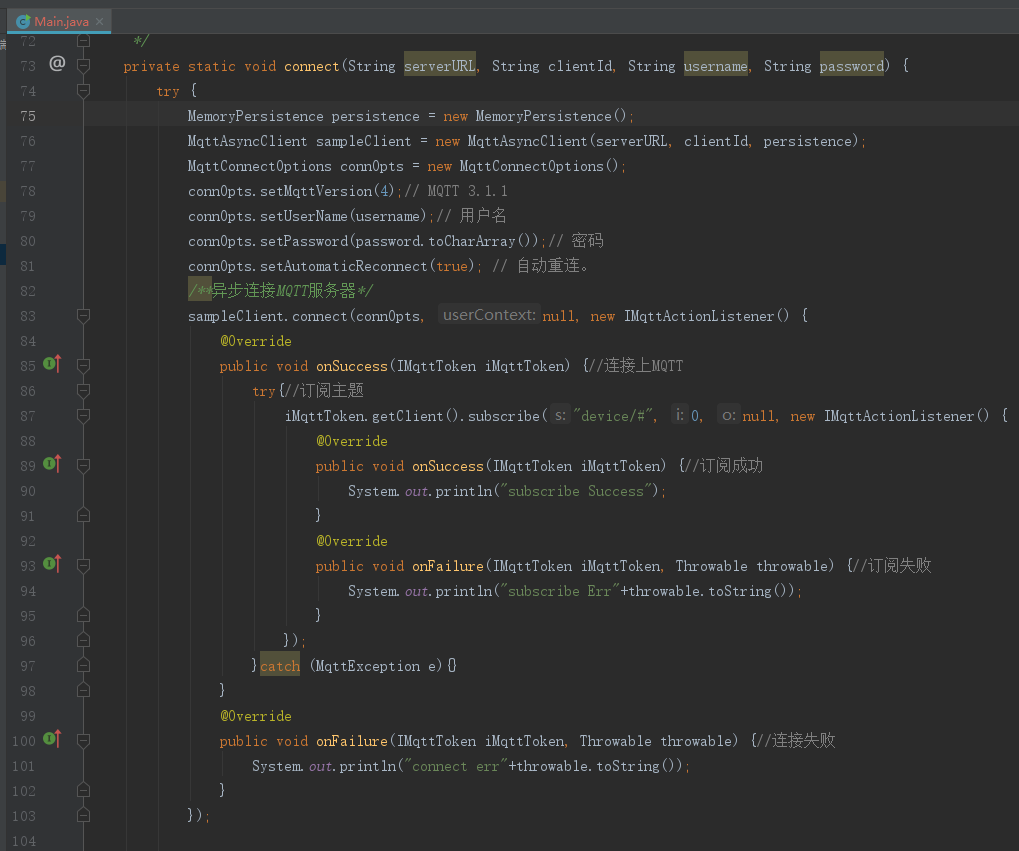Click "subscribe Success" string on line 90

point(576,491)
